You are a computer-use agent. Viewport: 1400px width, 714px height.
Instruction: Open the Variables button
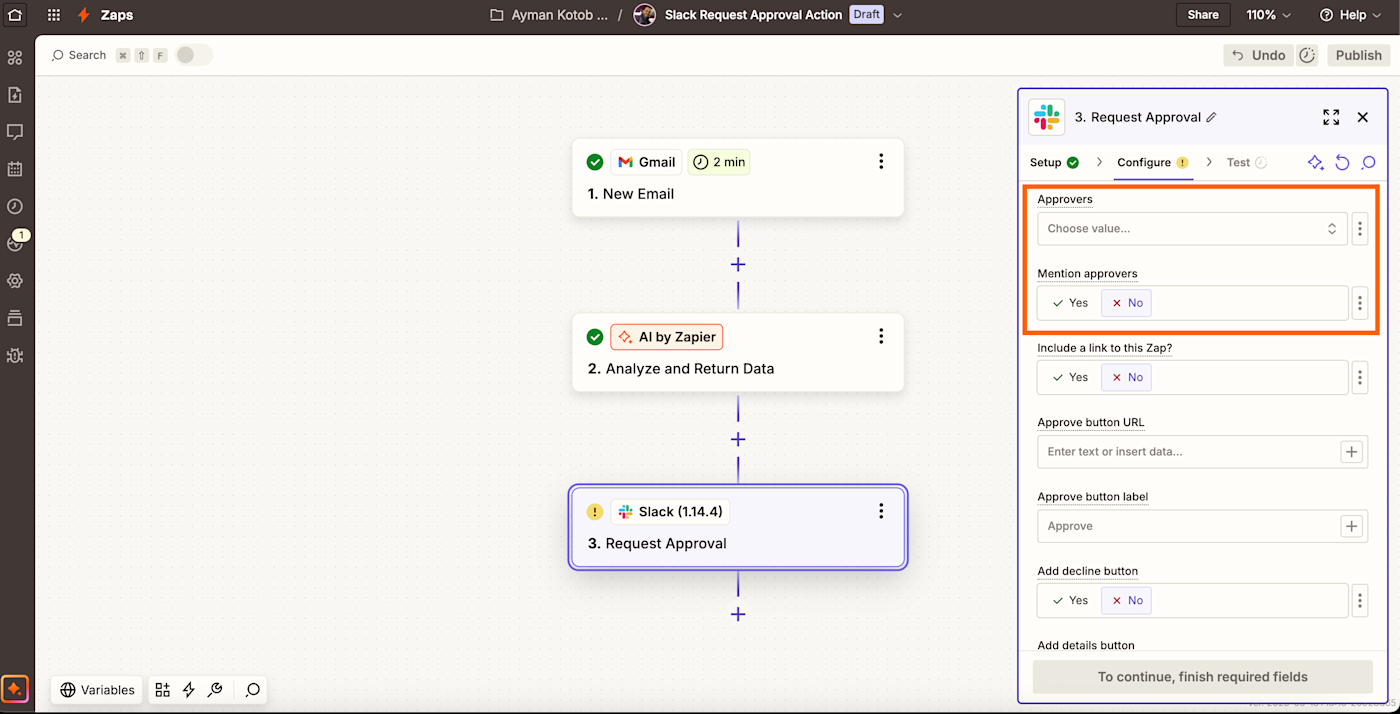97,690
